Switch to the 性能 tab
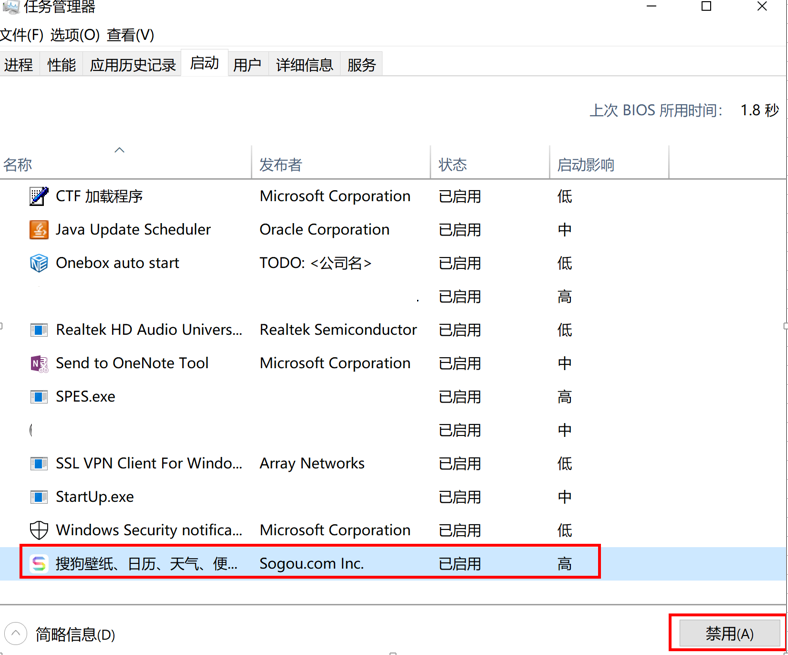This screenshot has width=788, height=655. [x=61, y=65]
